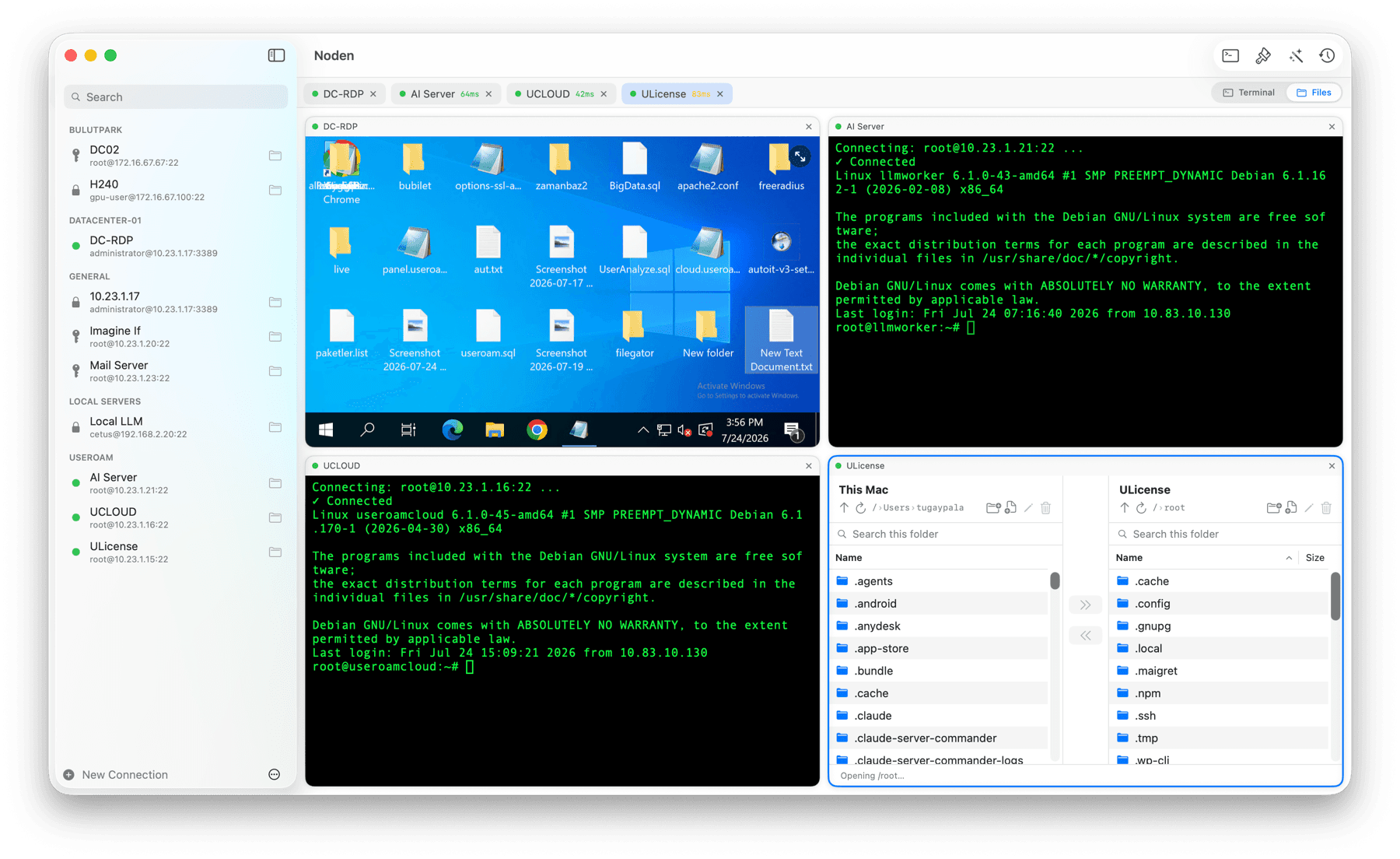Select Imagine If connection in sidebar
This screenshot has width=1400, height=859.
point(175,336)
